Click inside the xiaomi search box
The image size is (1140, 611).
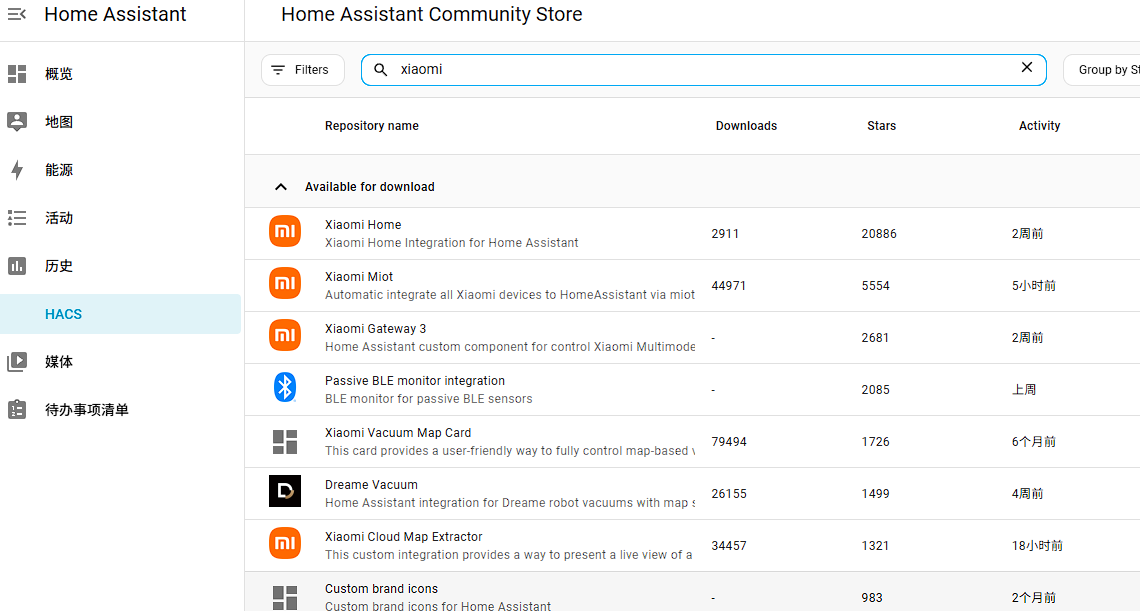[x=700, y=70]
